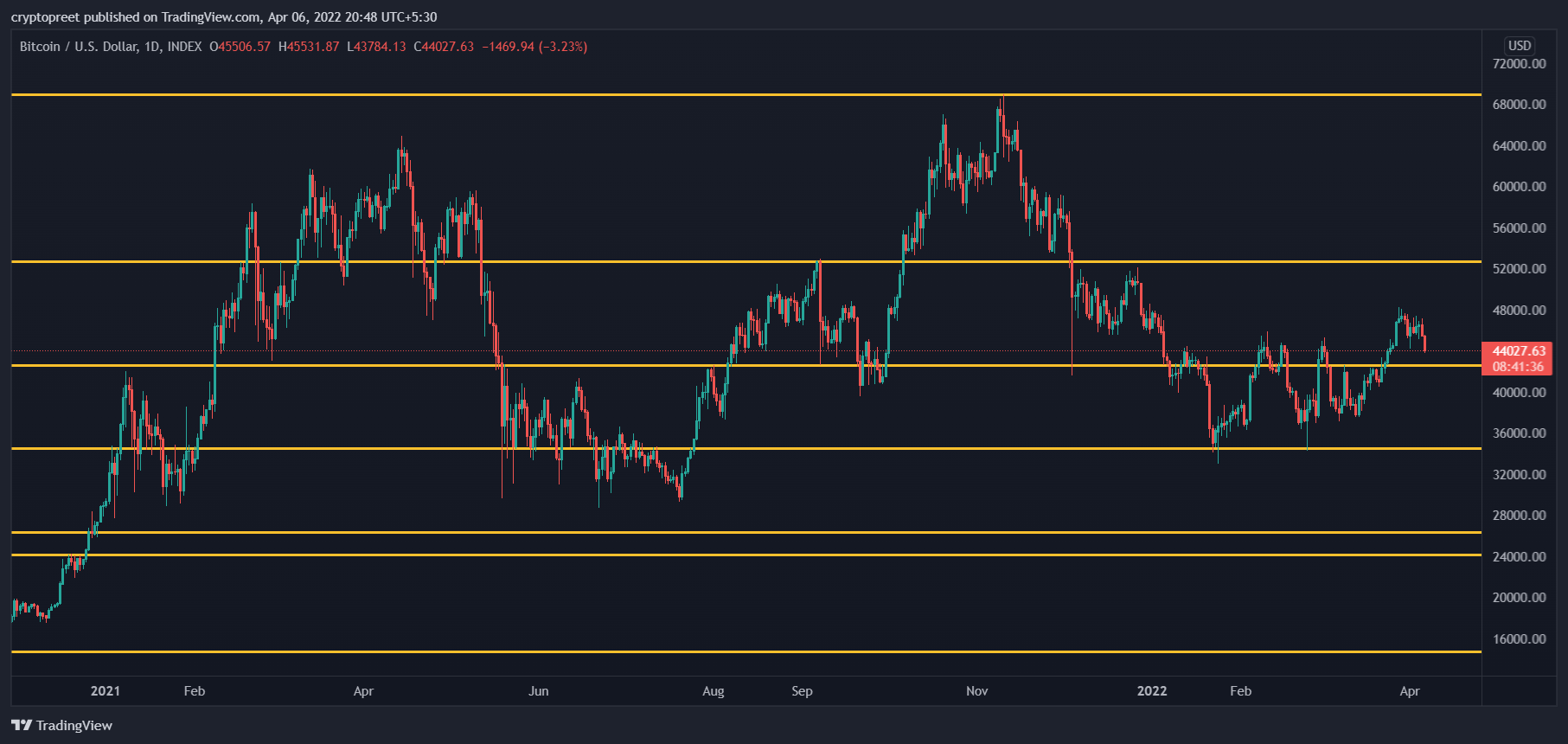The height and width of the screenshot is (744, 1568).
Task: Click the Sep label on time axis
Action: click(x=802, y=691)
